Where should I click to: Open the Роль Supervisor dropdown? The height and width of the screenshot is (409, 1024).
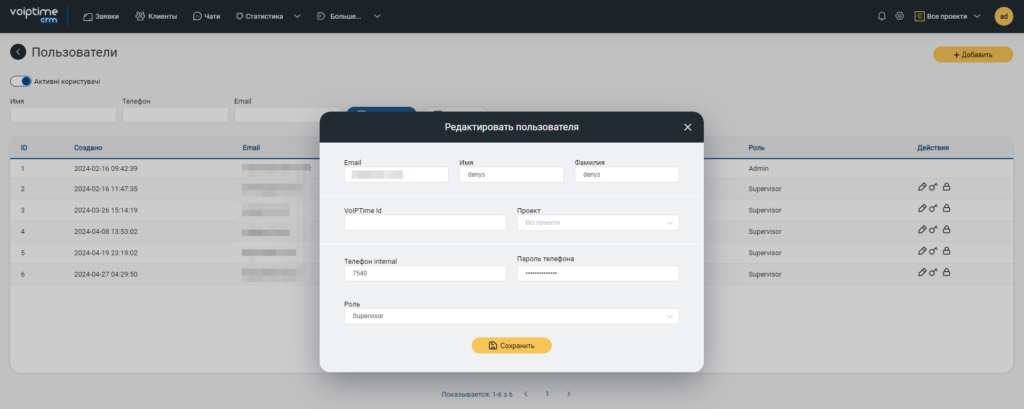pos(511,316)
